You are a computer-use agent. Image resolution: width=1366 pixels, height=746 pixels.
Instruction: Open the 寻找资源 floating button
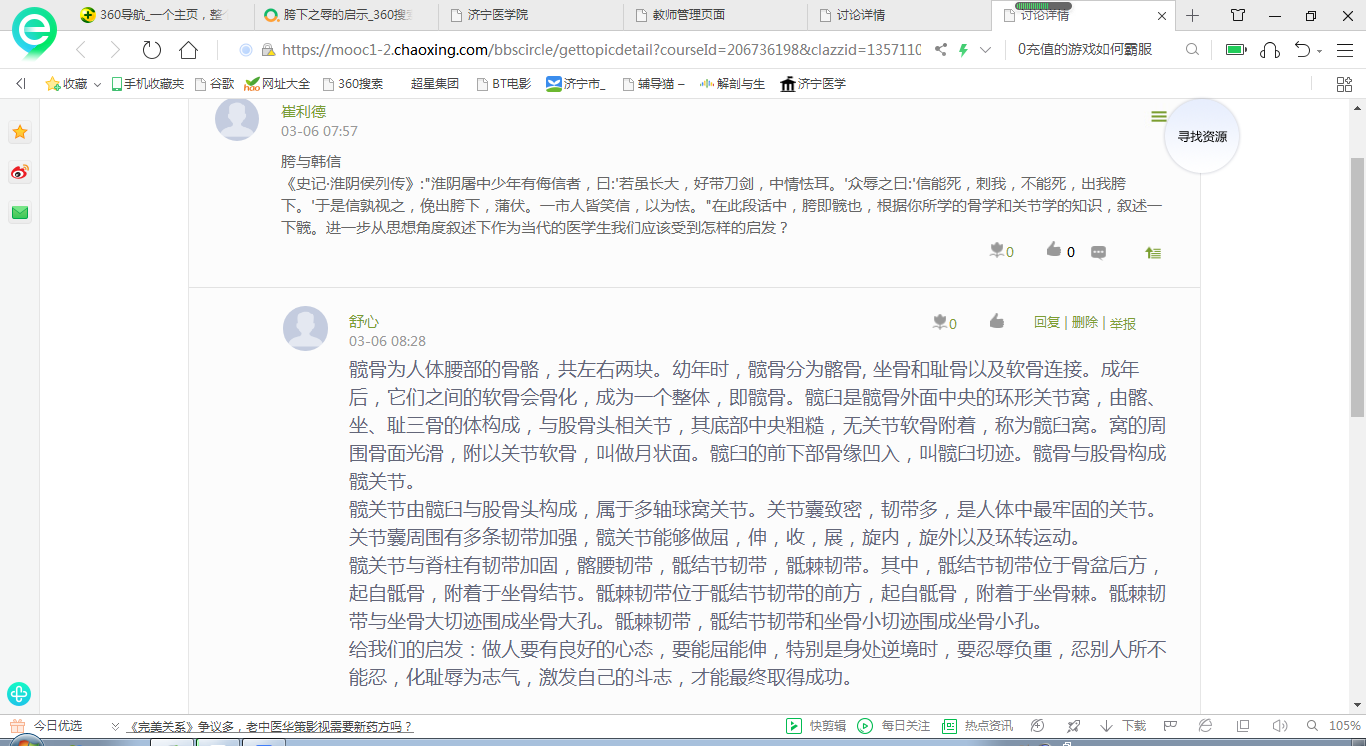[x=1201, y=137]
